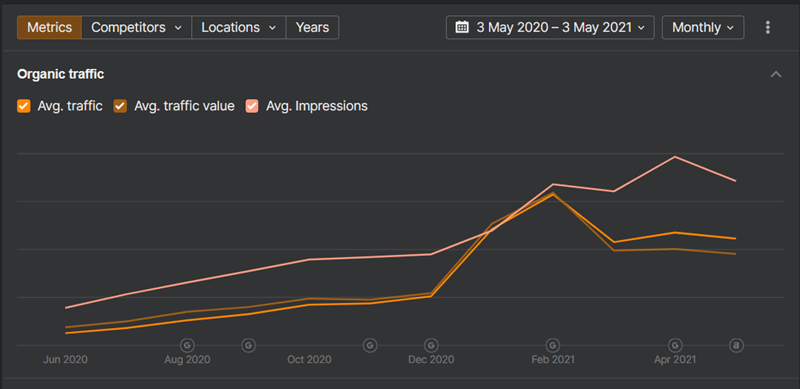Click the Google update marker at Apr 2021
The height and width of the screenshot is (389, 800).
pyautogui.click(x=675, y=346)
